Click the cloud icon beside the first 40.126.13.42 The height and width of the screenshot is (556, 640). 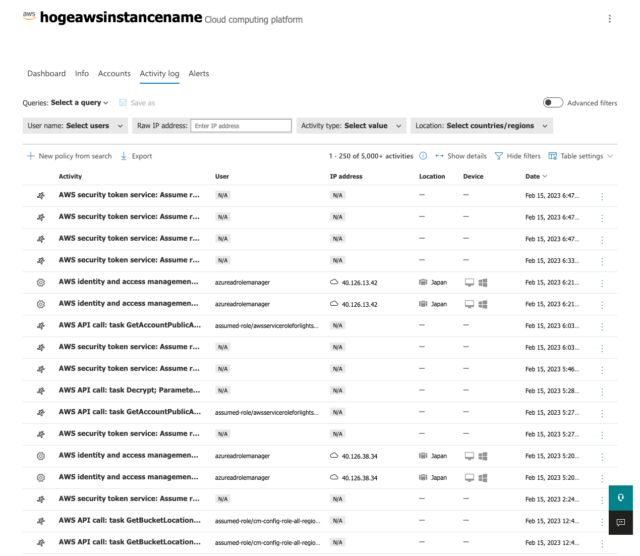pos(334,282)
